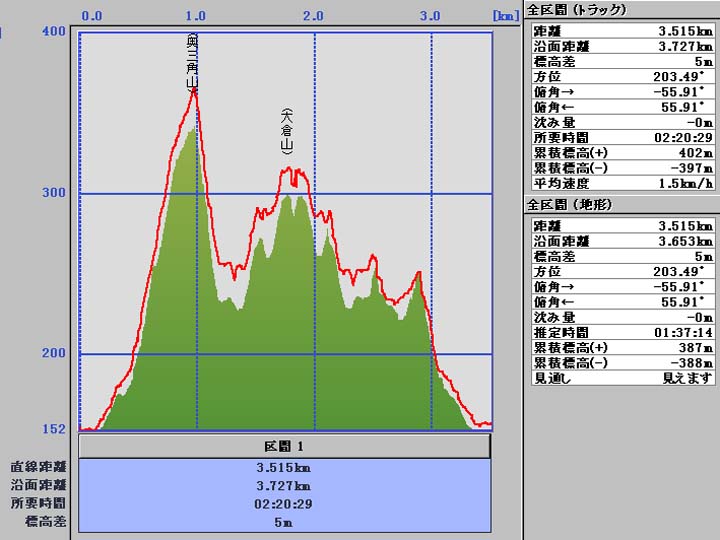720x540 pixels.
Task: Select the terrain 沿面距離 3.653km row
Action: [x=621, y=241]
